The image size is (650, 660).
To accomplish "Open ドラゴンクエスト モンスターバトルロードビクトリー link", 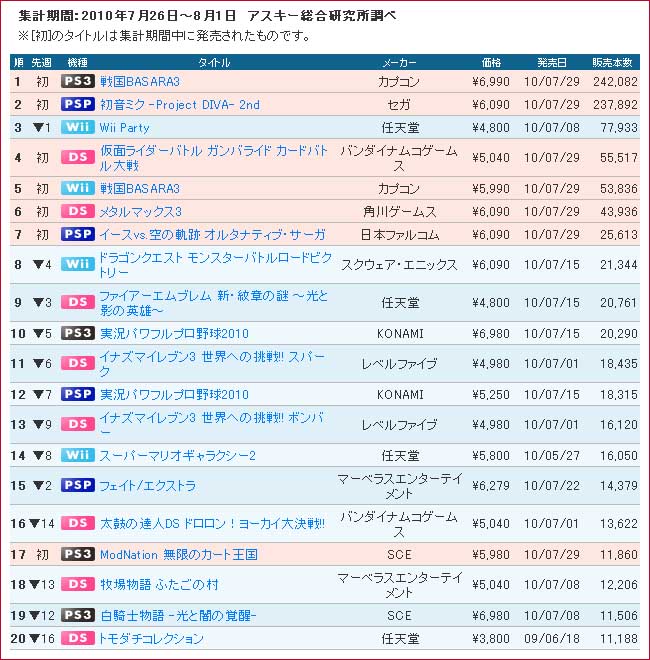I will 215,265.
